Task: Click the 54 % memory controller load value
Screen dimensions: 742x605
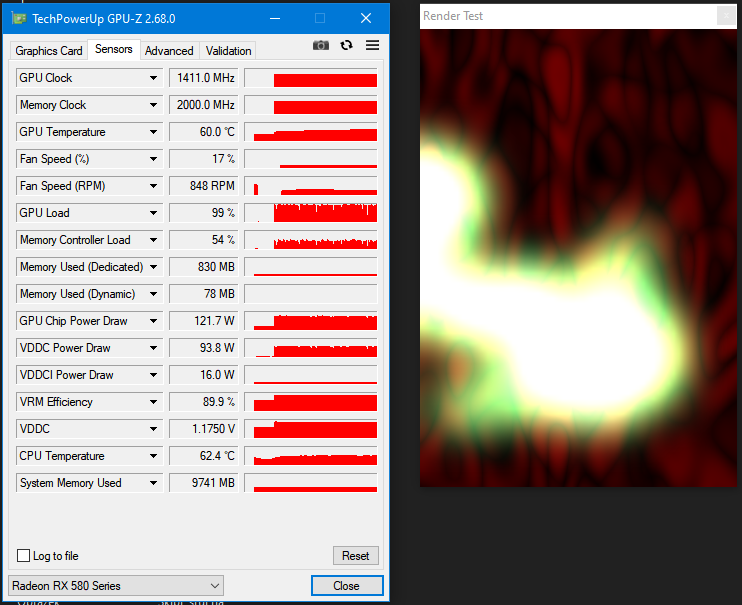Action: point(203,240)
